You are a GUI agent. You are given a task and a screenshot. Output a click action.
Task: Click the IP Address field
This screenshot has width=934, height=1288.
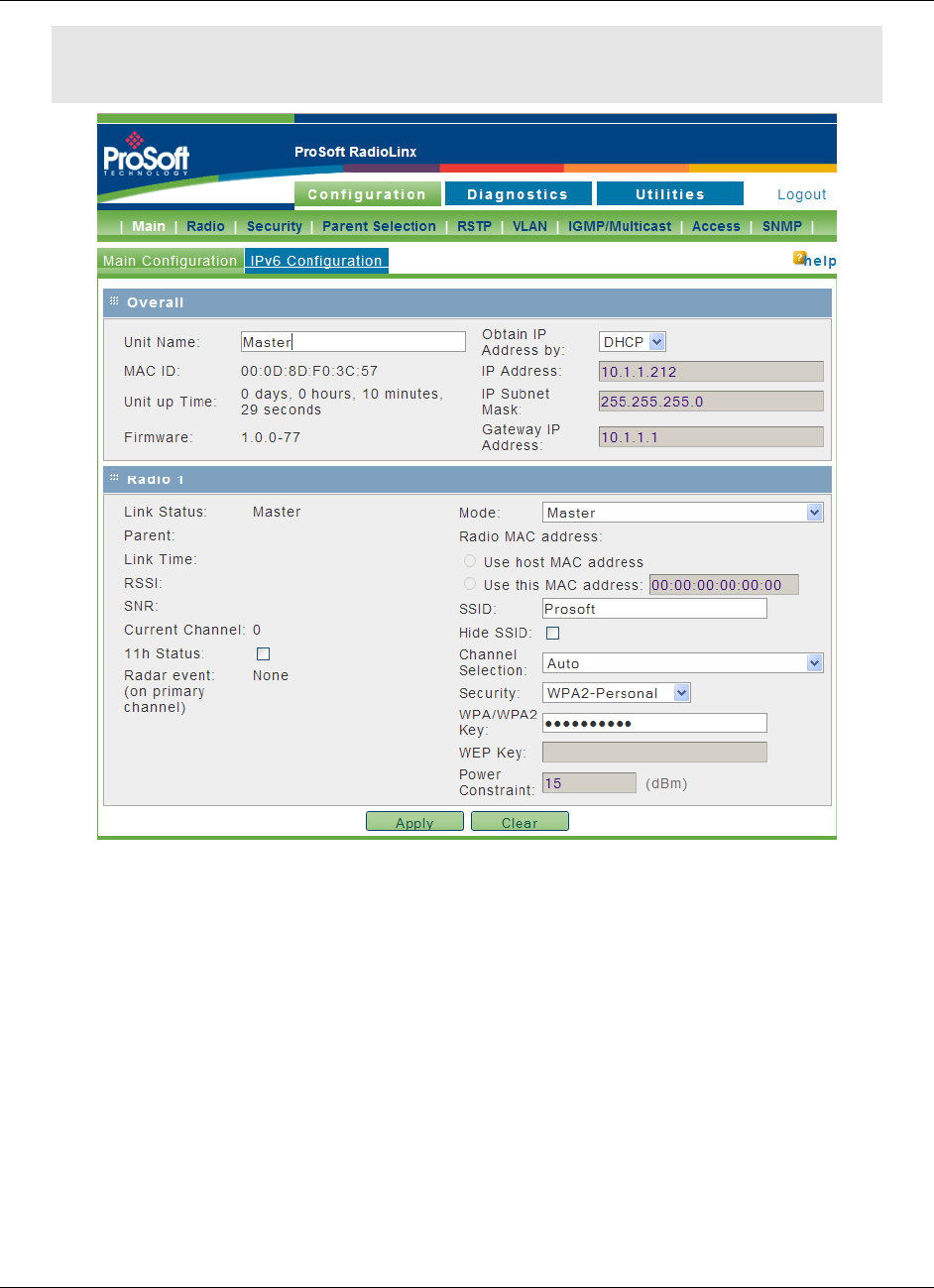[711, 372]
